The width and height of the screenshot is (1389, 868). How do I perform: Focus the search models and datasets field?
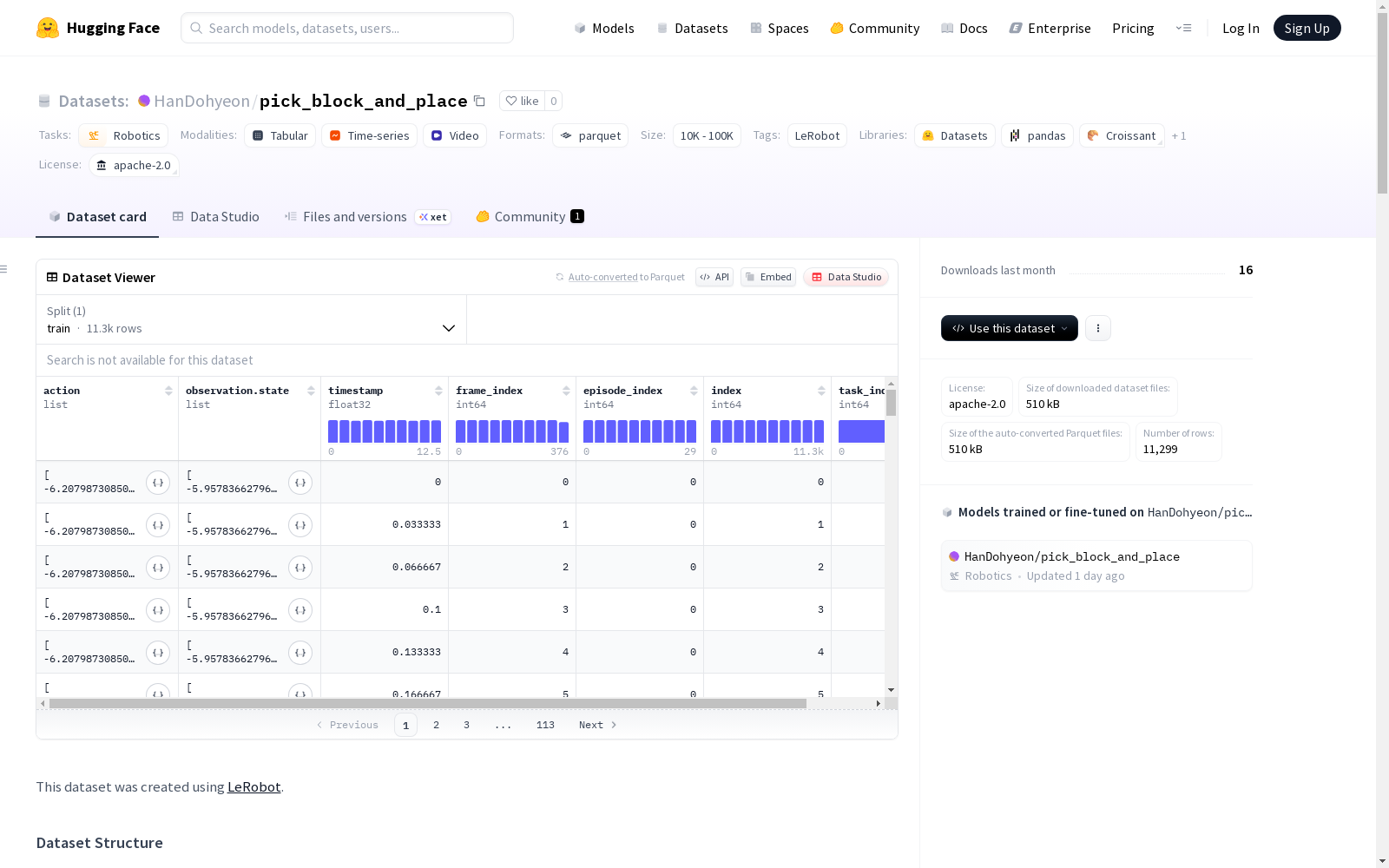[347, 28]
